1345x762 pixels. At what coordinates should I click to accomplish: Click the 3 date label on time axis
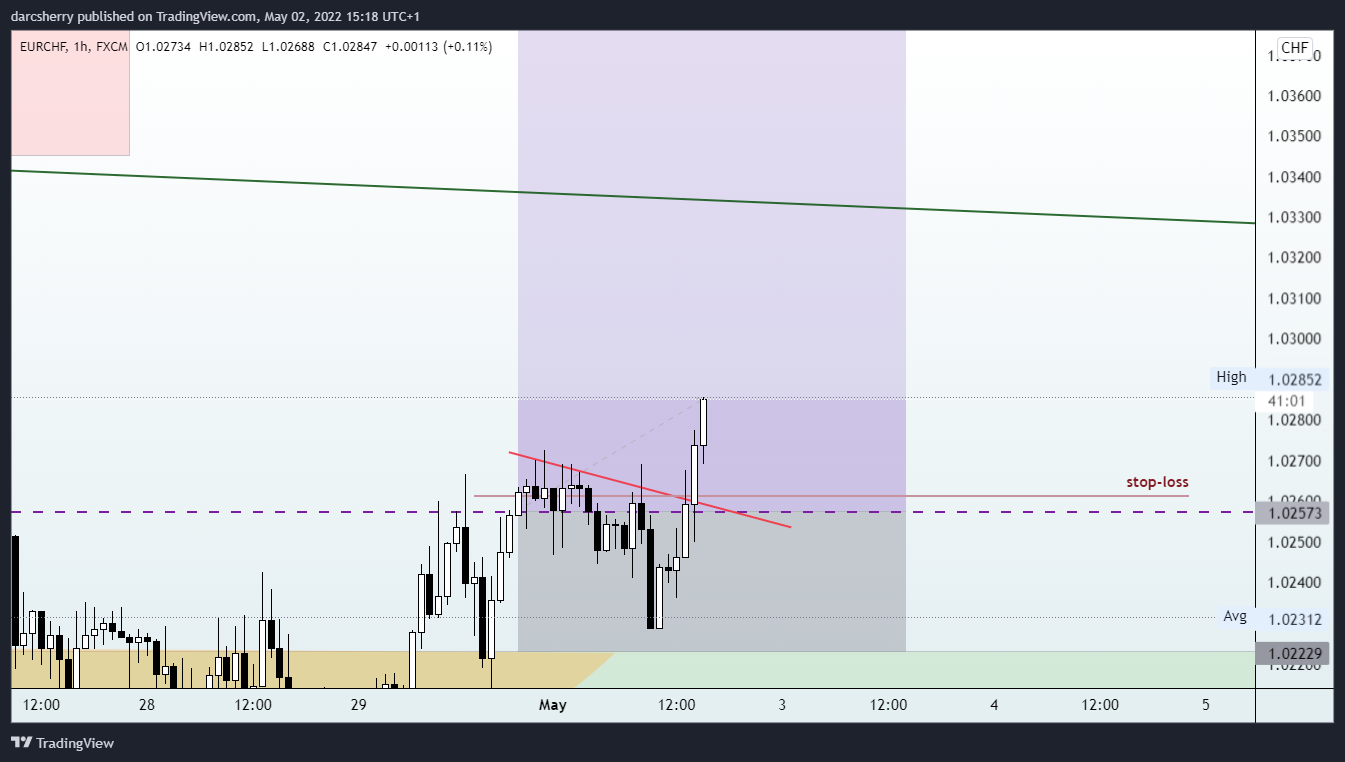tap(782, 705)
